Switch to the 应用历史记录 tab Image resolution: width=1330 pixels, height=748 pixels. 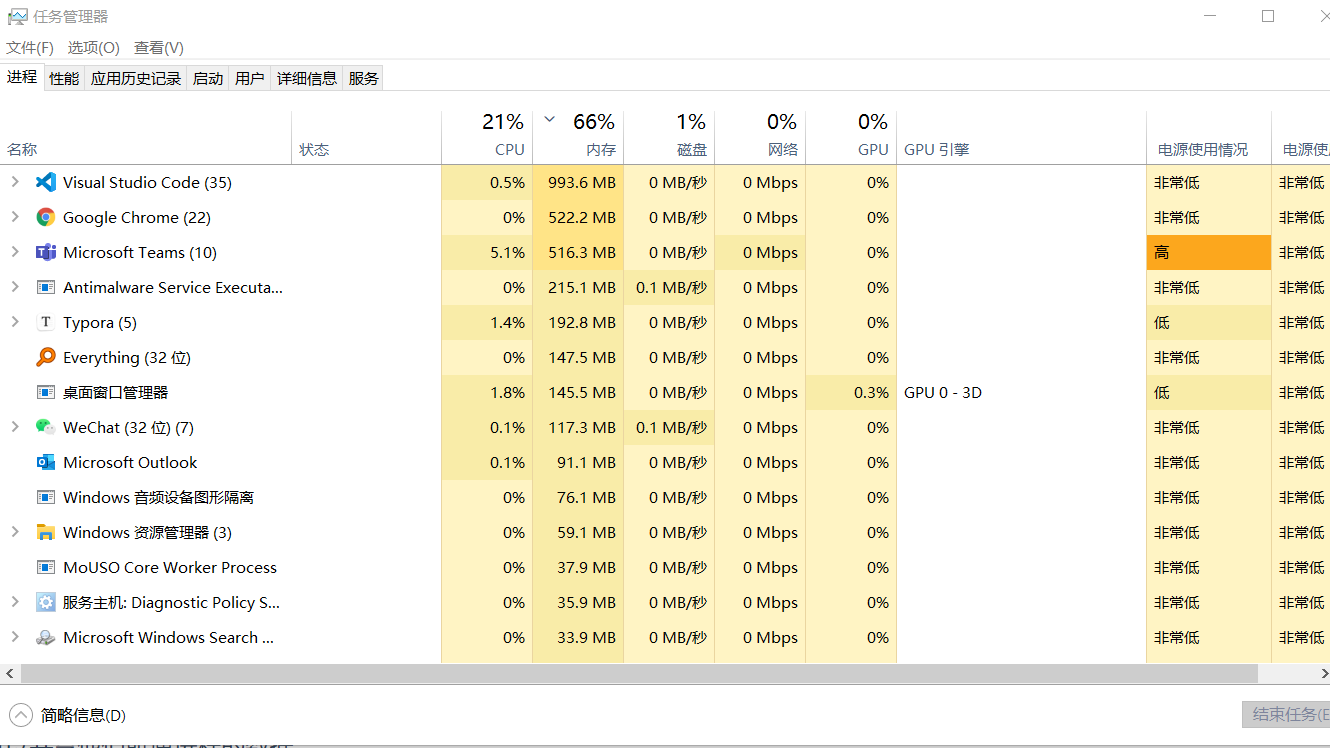[136, 78]
